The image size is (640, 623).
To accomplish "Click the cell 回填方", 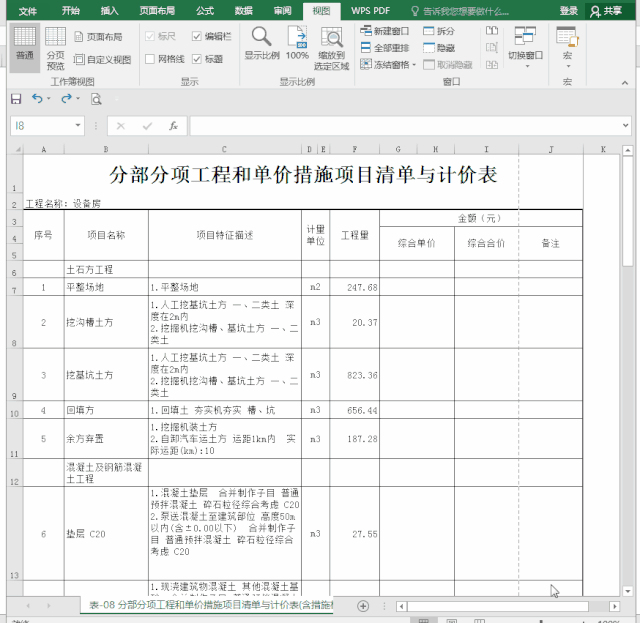I will click(106, 410).
